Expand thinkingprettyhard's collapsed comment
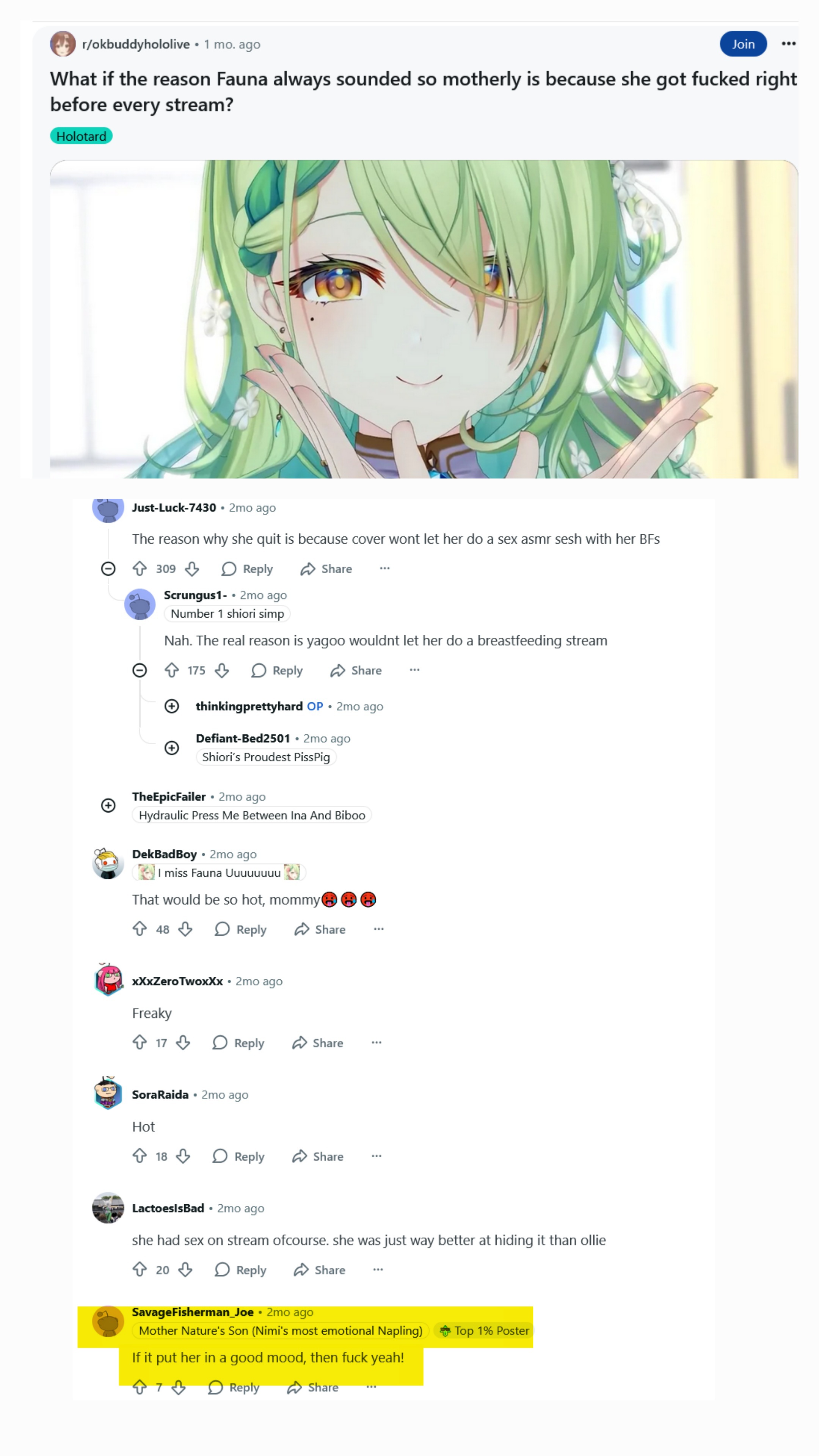 172,706
